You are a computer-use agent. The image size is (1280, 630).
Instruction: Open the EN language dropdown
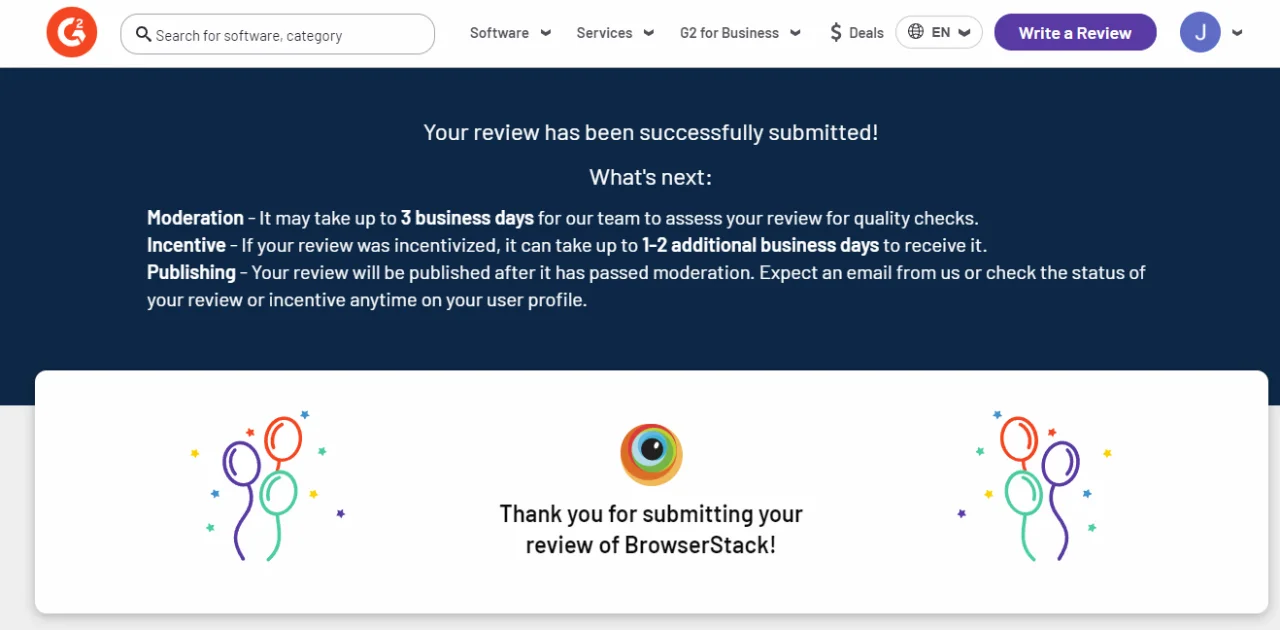939,32
